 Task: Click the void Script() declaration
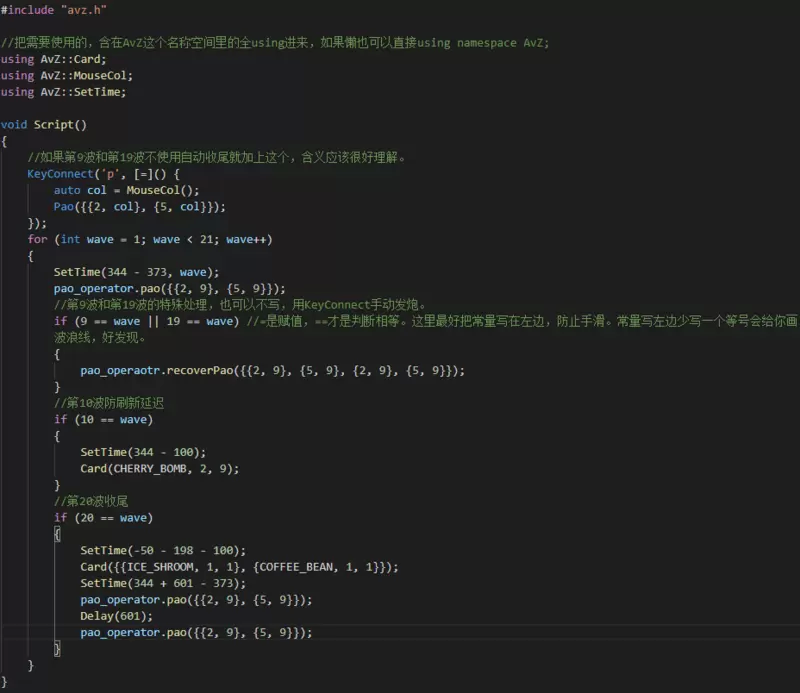(44, 125)
